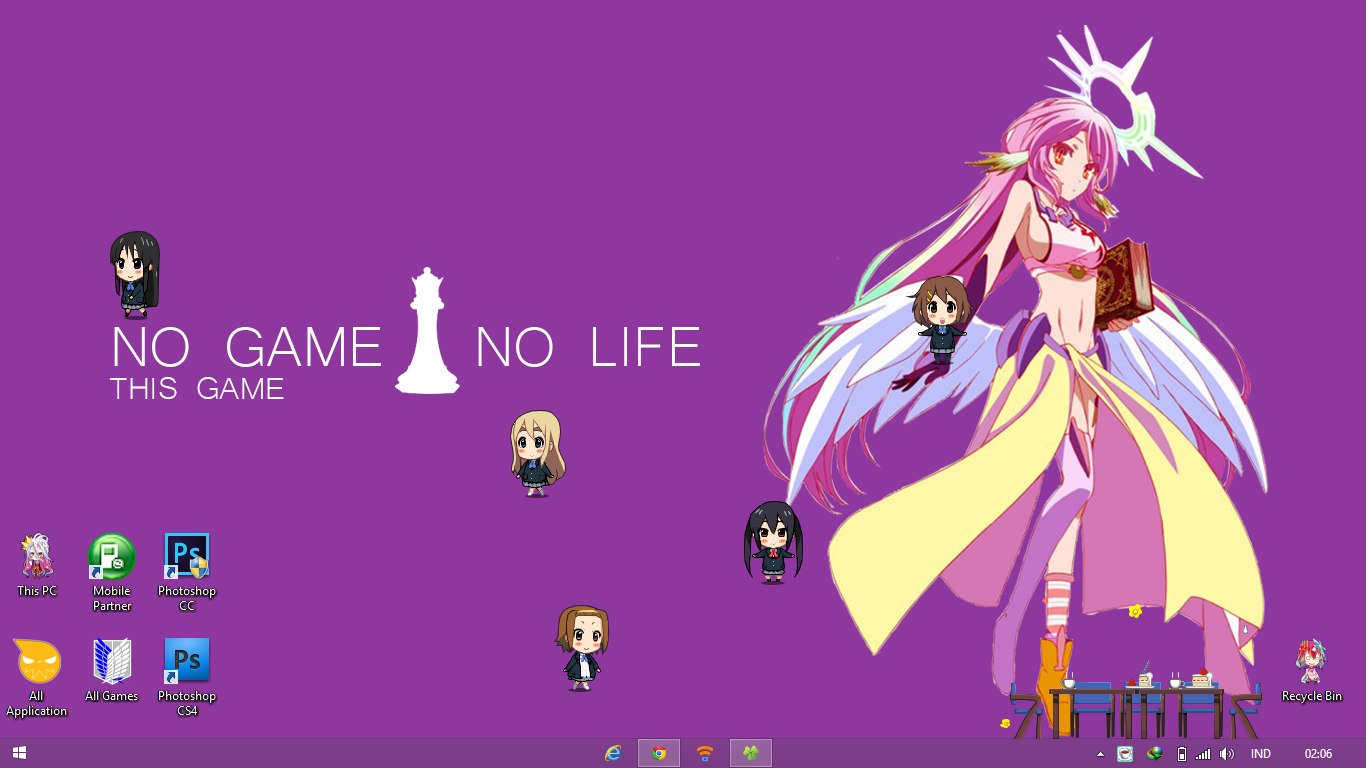Launch the Mobile Partner shortcut
The width and height of the screenshot is (1366, 768).
pyautogui.click(x=112, y=572)
